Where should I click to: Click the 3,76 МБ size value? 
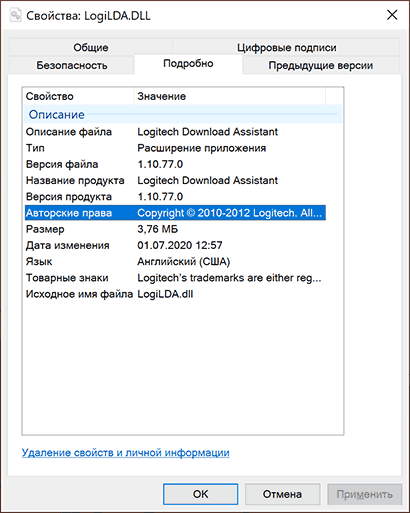click(x=157, y=229)
